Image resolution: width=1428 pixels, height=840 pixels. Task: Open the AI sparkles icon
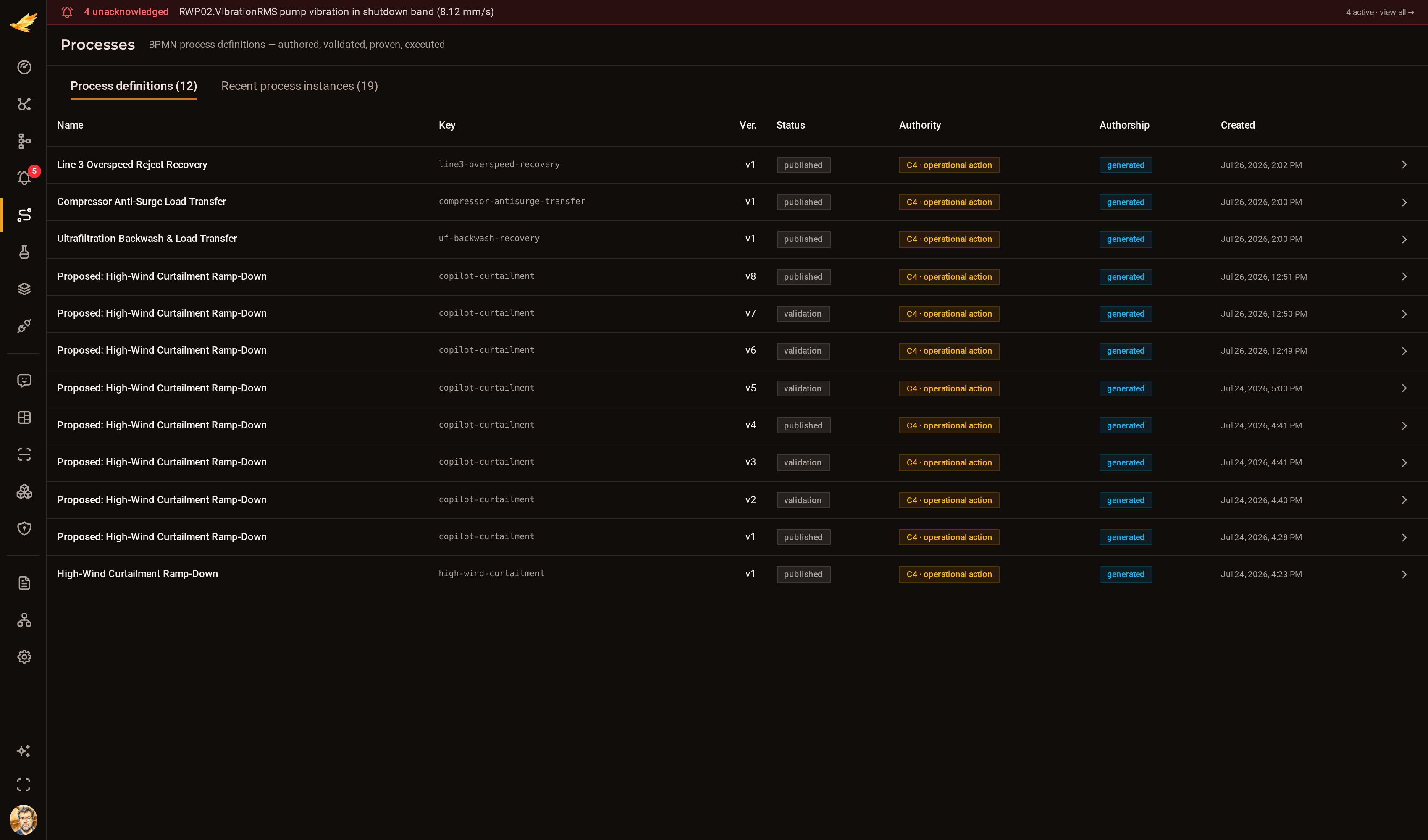click(x=24, y=751)
